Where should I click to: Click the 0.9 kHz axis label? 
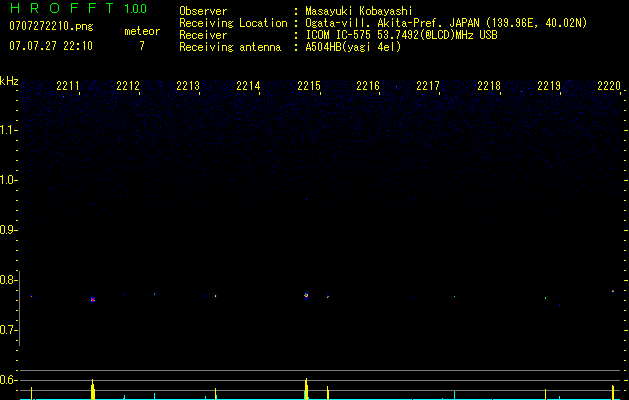point(8,230)
